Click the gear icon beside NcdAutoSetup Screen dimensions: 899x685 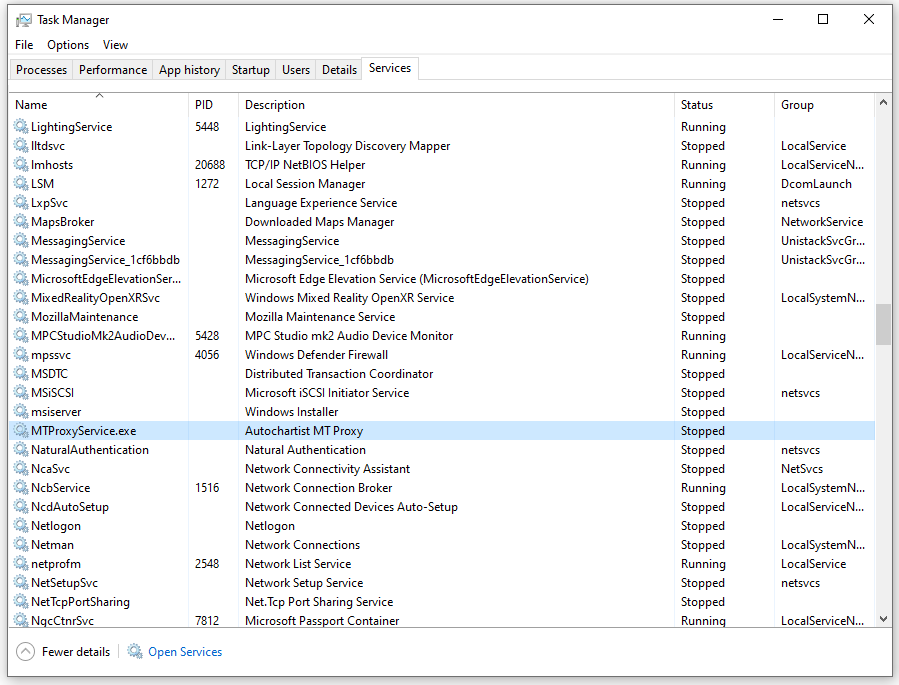[21, 506]
